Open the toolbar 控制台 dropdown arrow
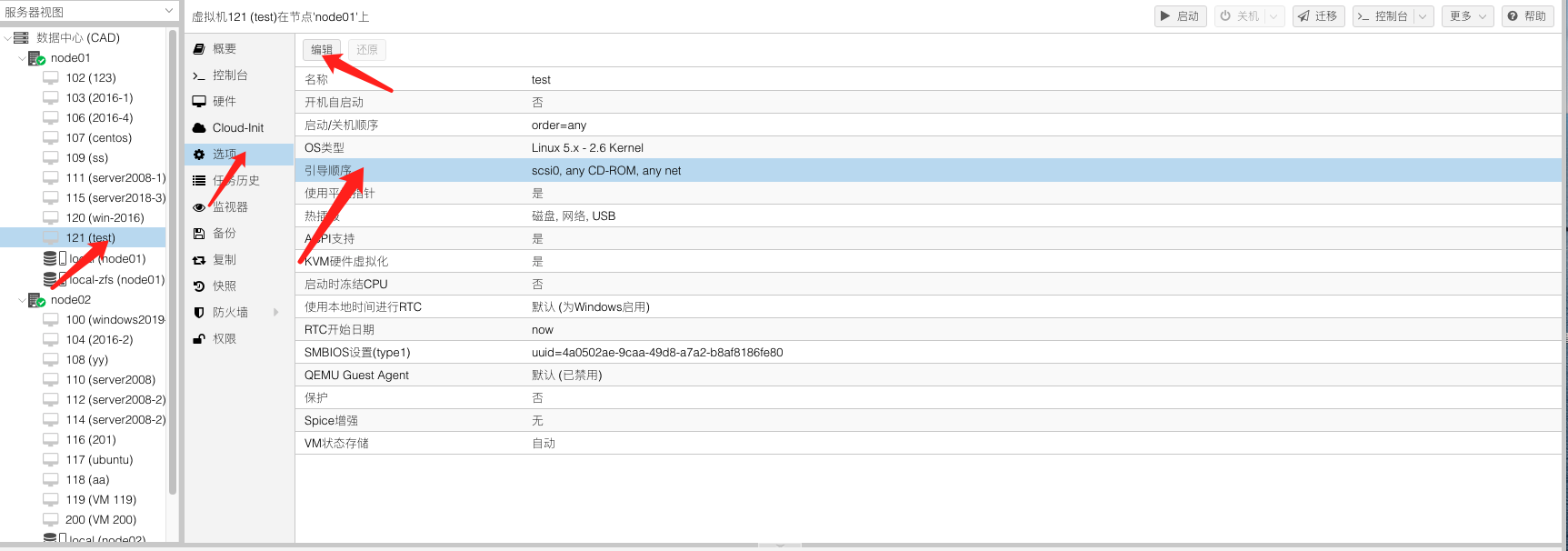The width and height of the screenshot is (1568, 551). click(x=1423, y=16)
